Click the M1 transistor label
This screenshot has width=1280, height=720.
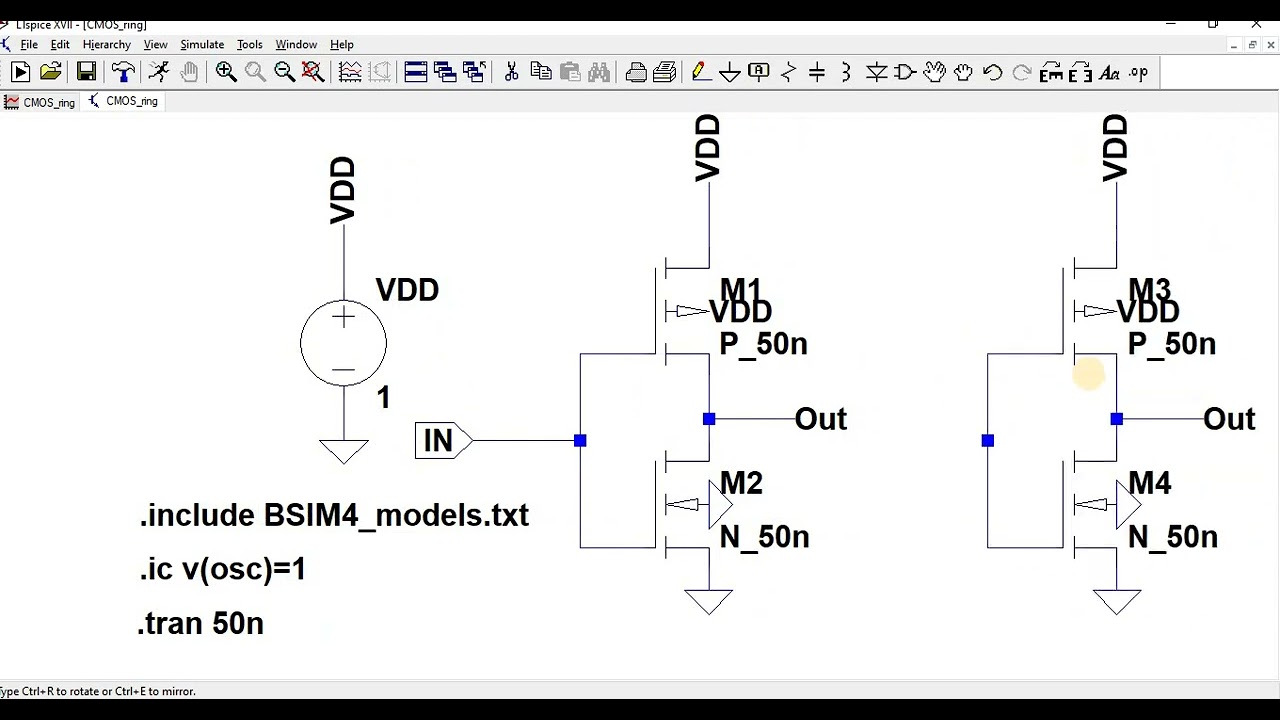(x=741, y=288)
